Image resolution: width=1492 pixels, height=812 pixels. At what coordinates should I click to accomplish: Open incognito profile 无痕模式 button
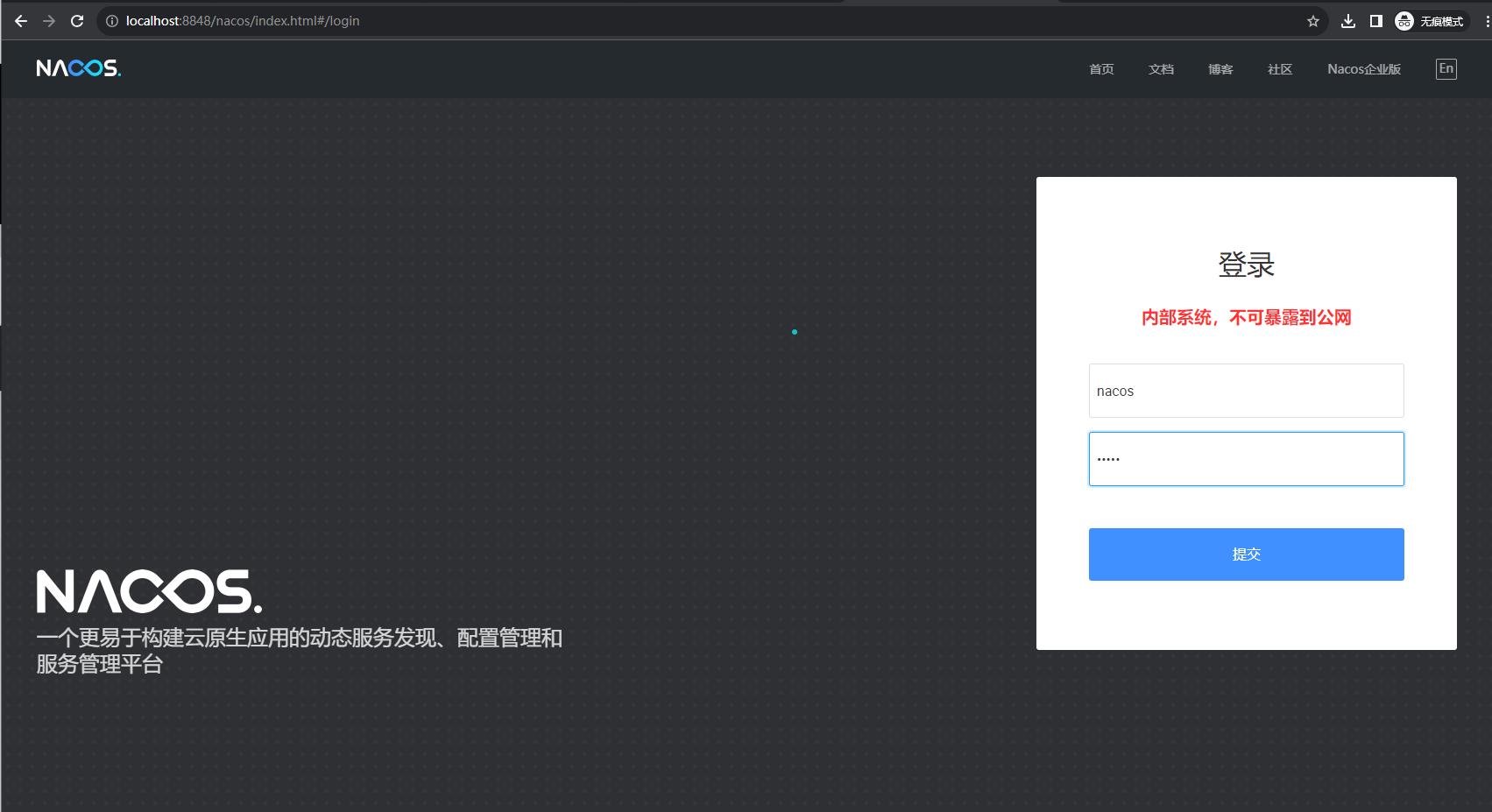coord(1430,21)
